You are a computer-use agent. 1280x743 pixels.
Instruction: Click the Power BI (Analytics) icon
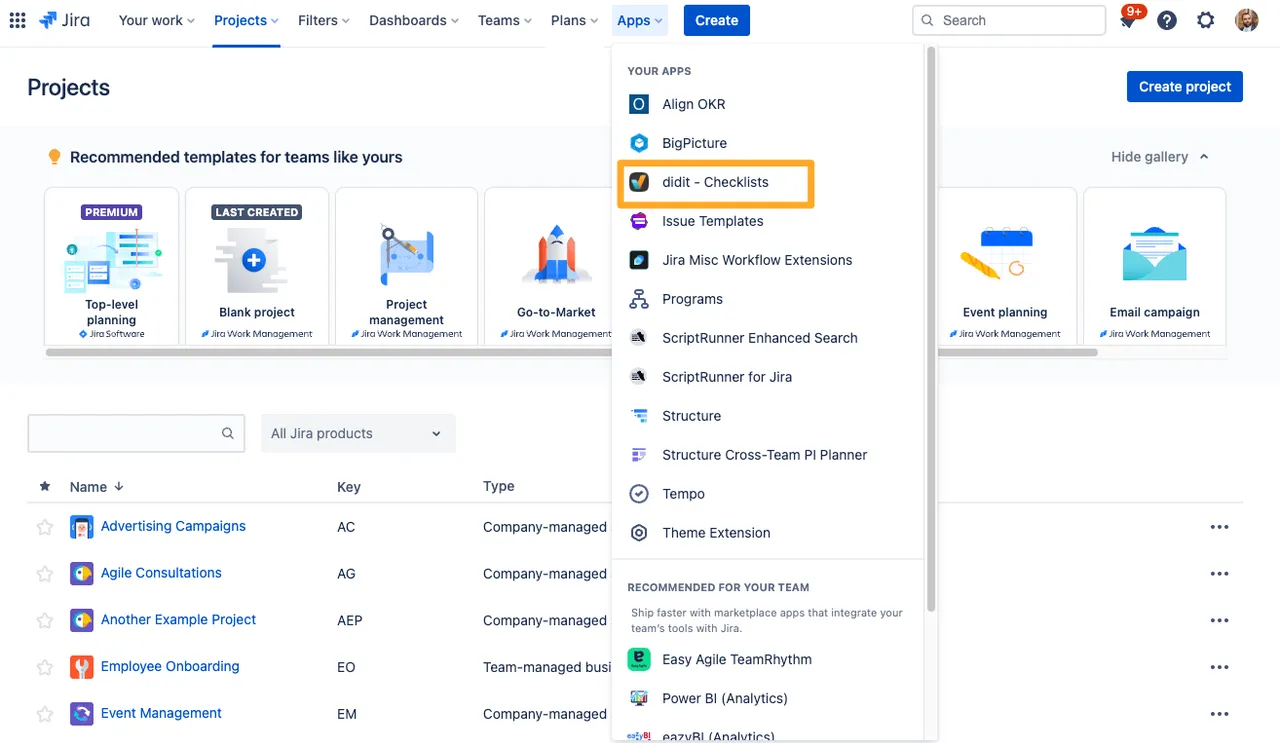coord(639,698)
